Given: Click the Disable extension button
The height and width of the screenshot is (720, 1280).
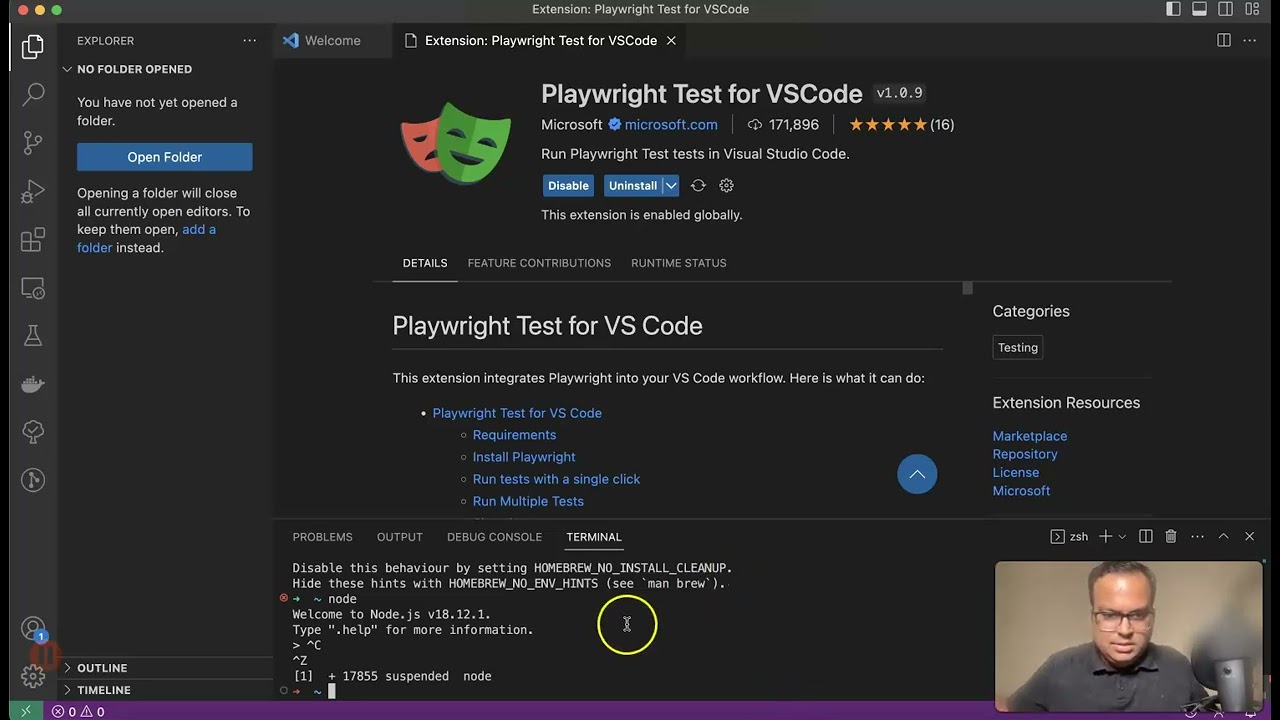Looking at the screenshot, I should [568, 186].
